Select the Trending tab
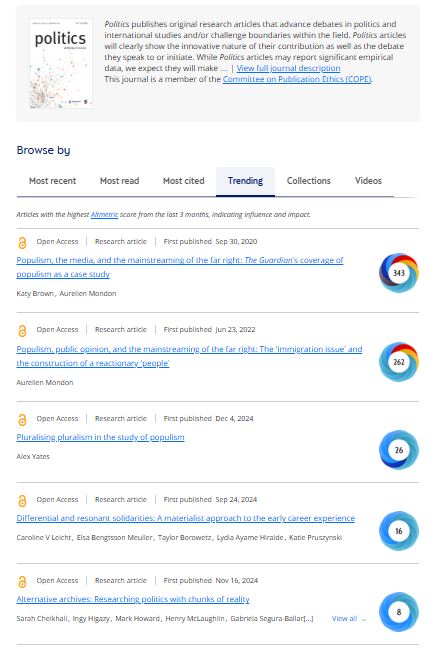The height and width of the screenshot is (663, 435). [245, 181]
